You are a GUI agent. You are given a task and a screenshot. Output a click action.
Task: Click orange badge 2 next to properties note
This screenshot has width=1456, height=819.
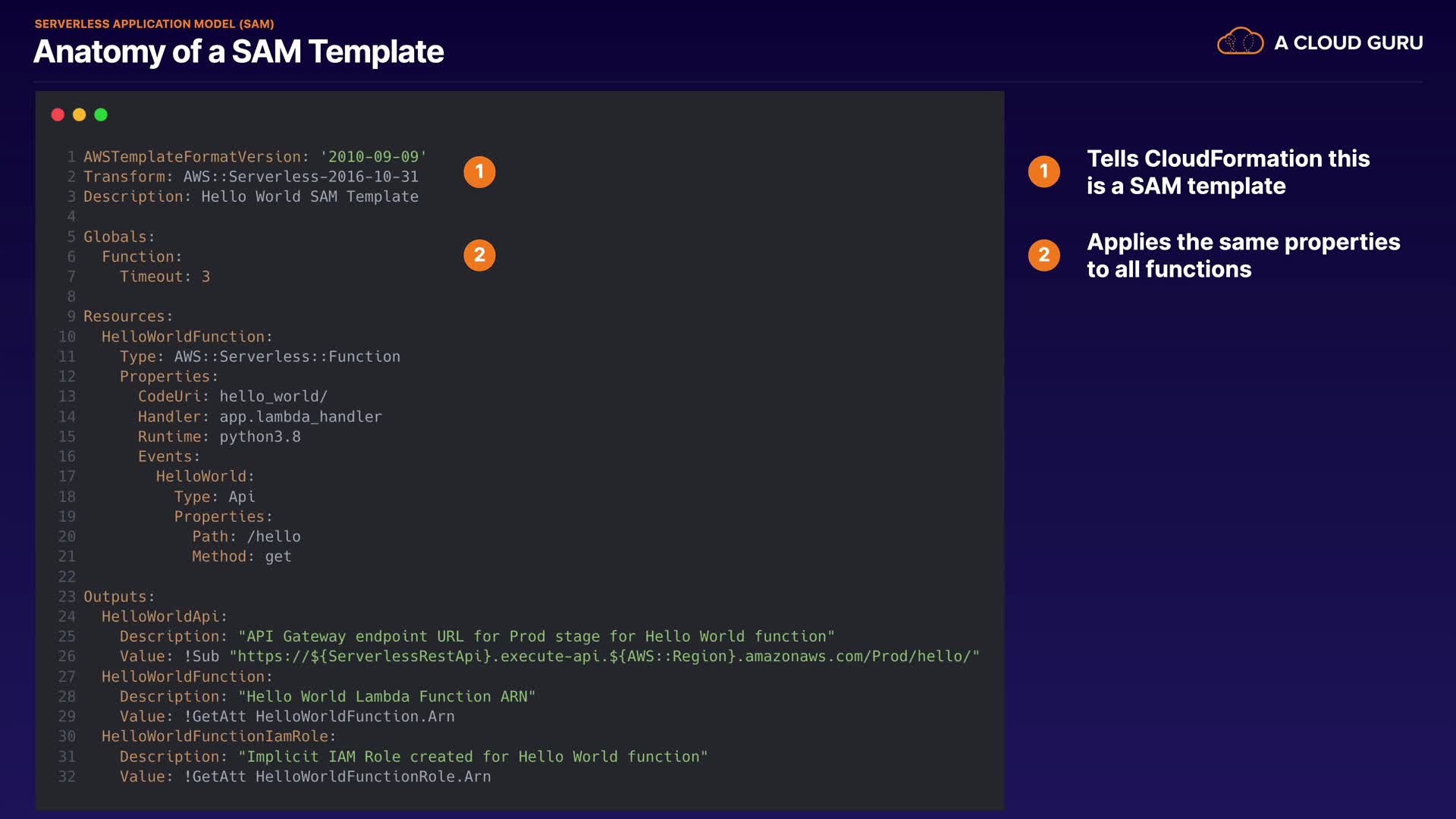1043,255
